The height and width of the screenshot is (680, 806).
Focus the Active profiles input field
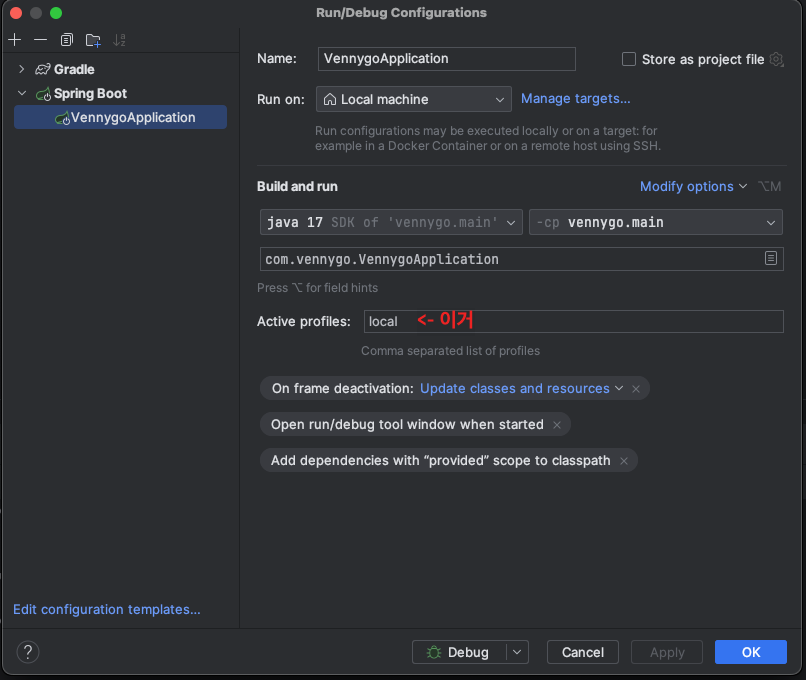pyautogui.click(x=573, y=321)
